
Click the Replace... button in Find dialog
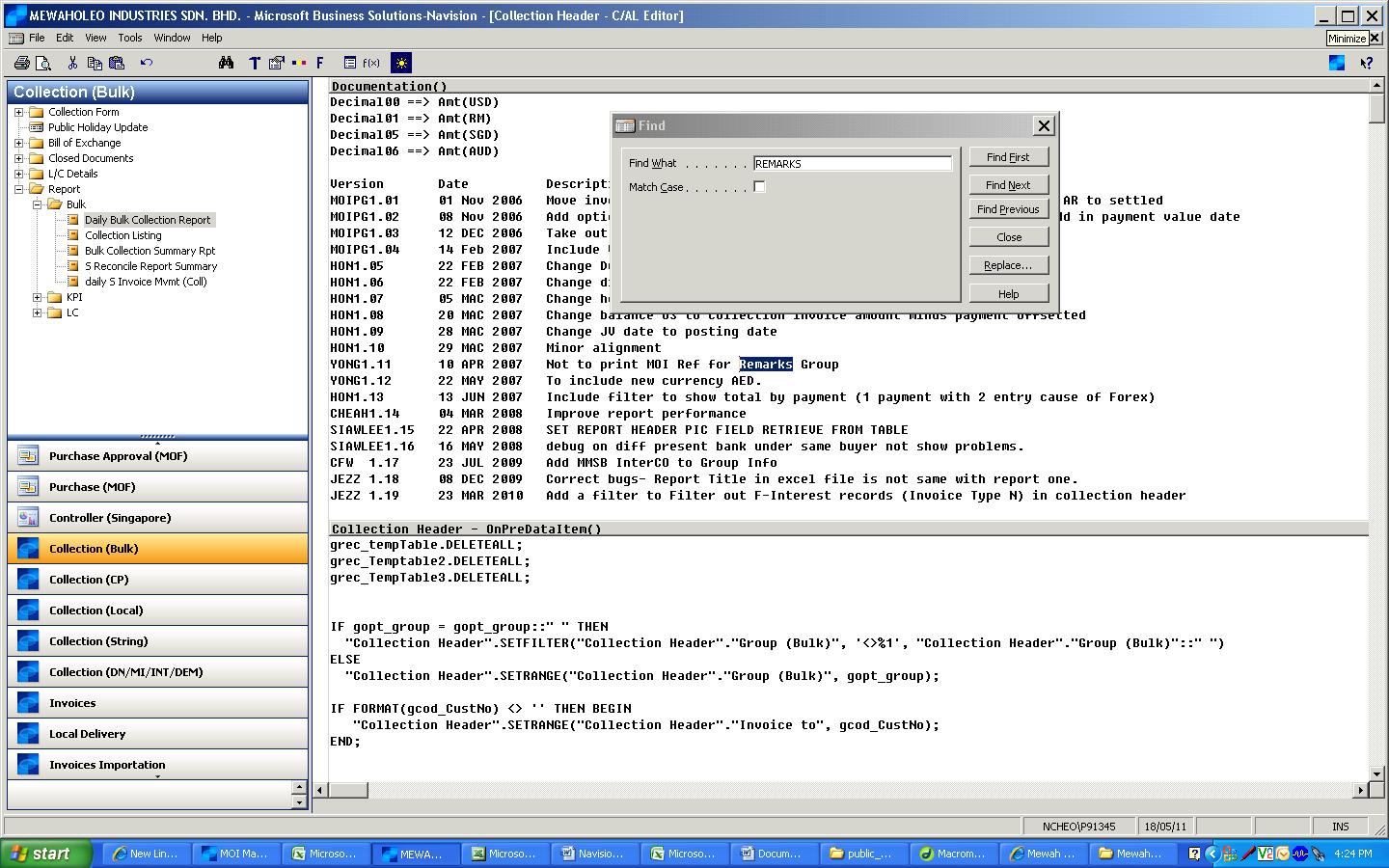click(1008, 265)
